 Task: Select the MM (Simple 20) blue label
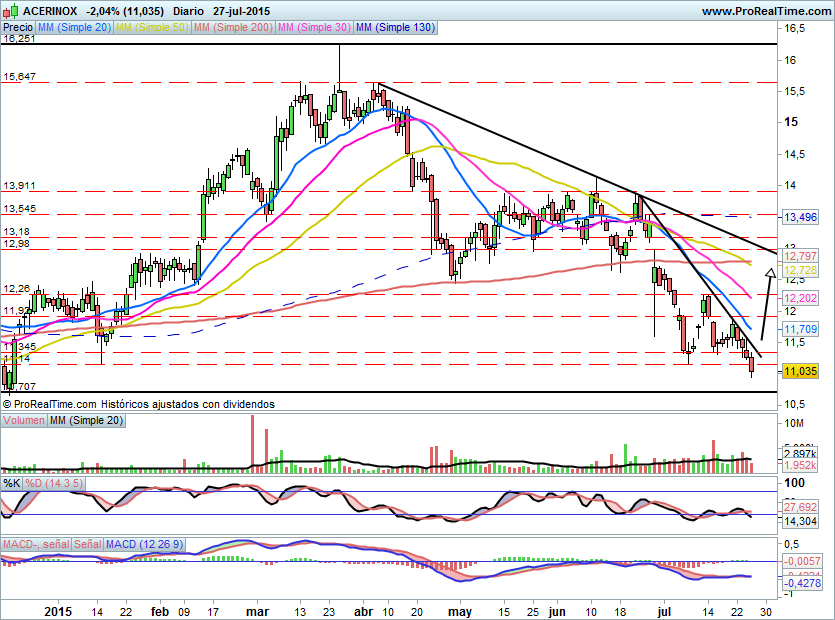point(75,27)
